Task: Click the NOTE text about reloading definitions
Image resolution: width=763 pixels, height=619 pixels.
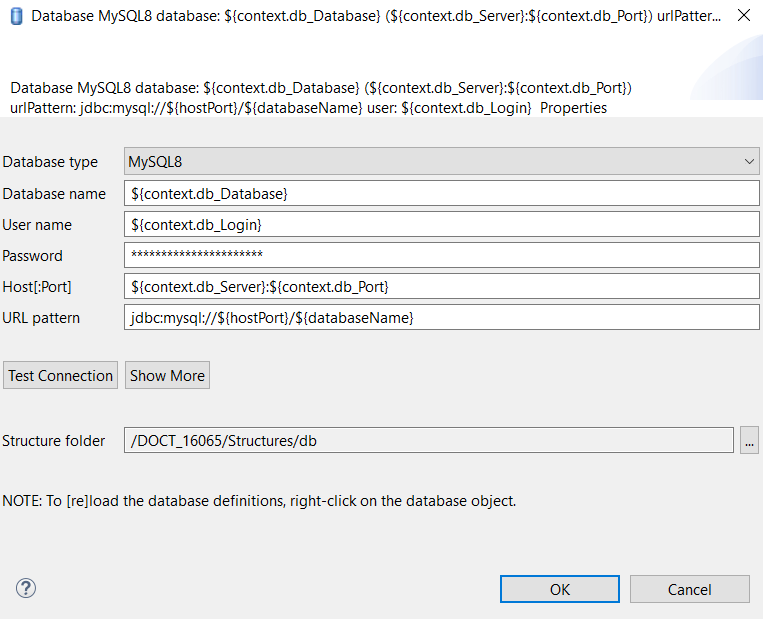Action: pyautogui.click(x=259, y=500)
